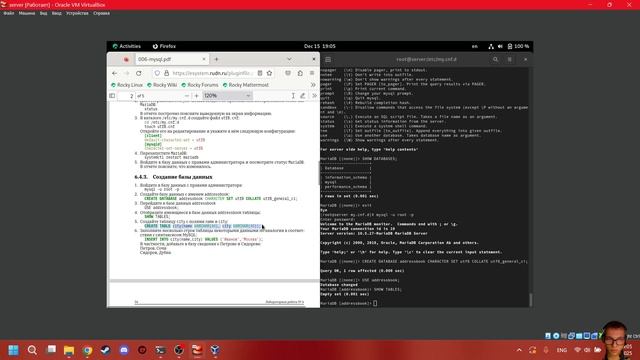
Task: Show hidden tray icons chevron
Action: [519, 350]
